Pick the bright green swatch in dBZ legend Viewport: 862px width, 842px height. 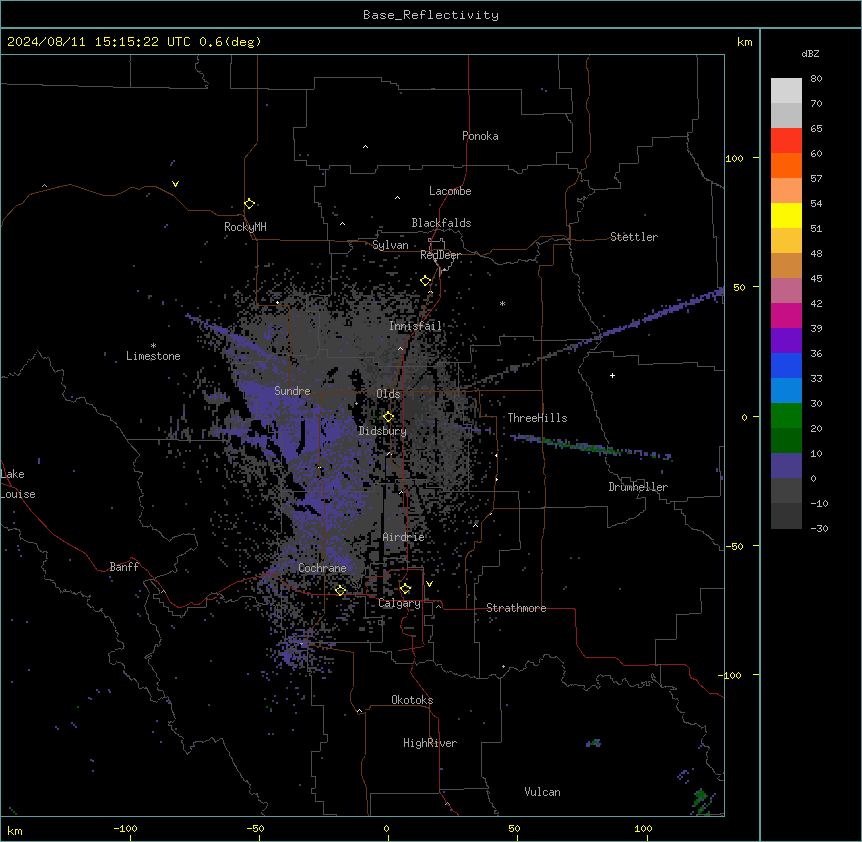click(786, 416)
